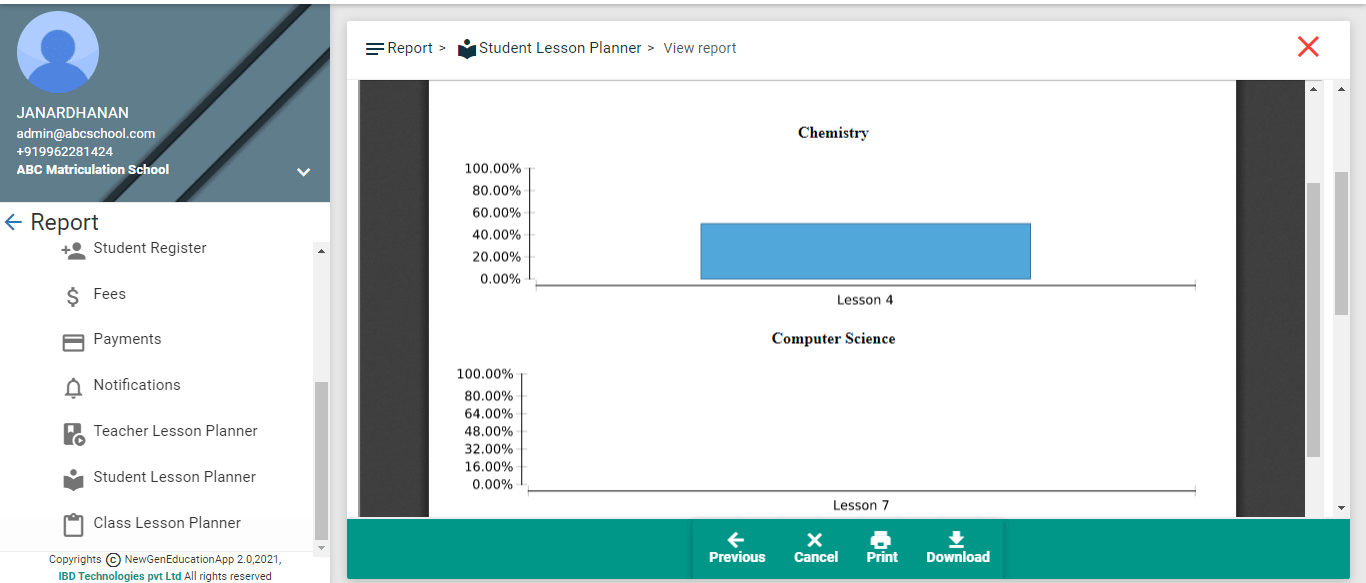Click the admin@abcschool.com email text
Viewport: 1366px width, 583px height.
click(x=86, y=133)
